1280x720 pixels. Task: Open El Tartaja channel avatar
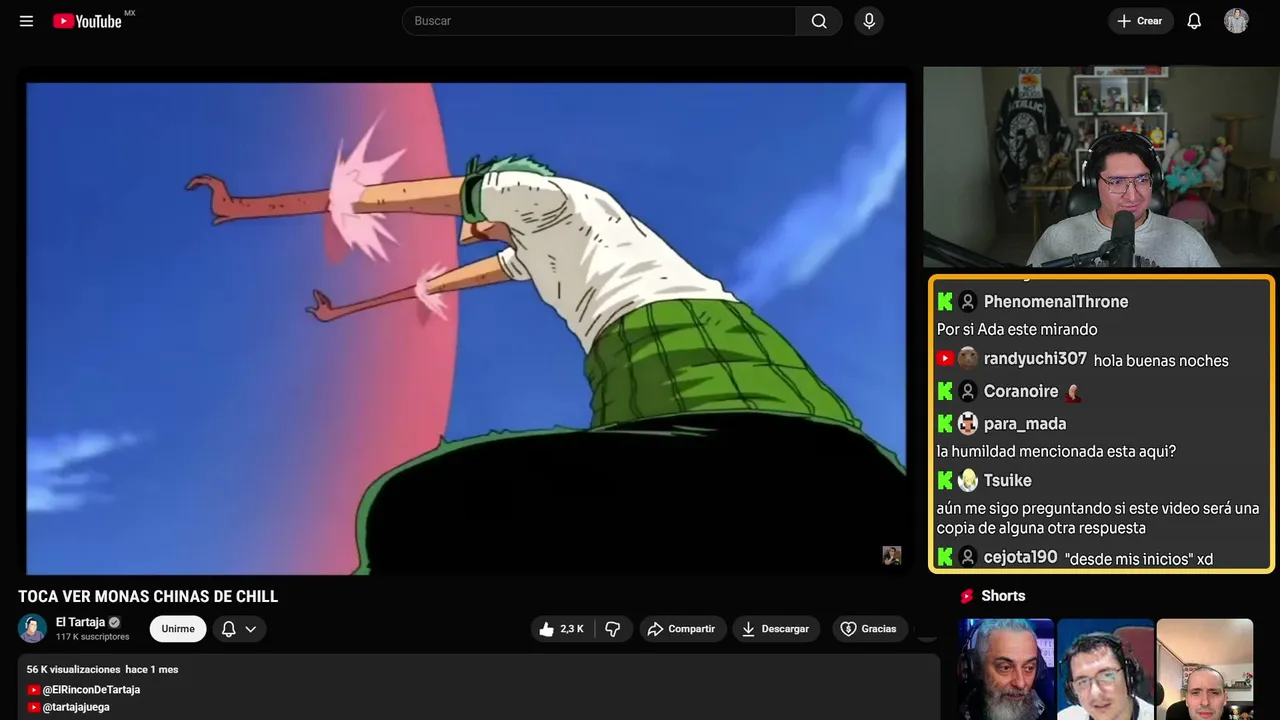(x=33, y=629)
